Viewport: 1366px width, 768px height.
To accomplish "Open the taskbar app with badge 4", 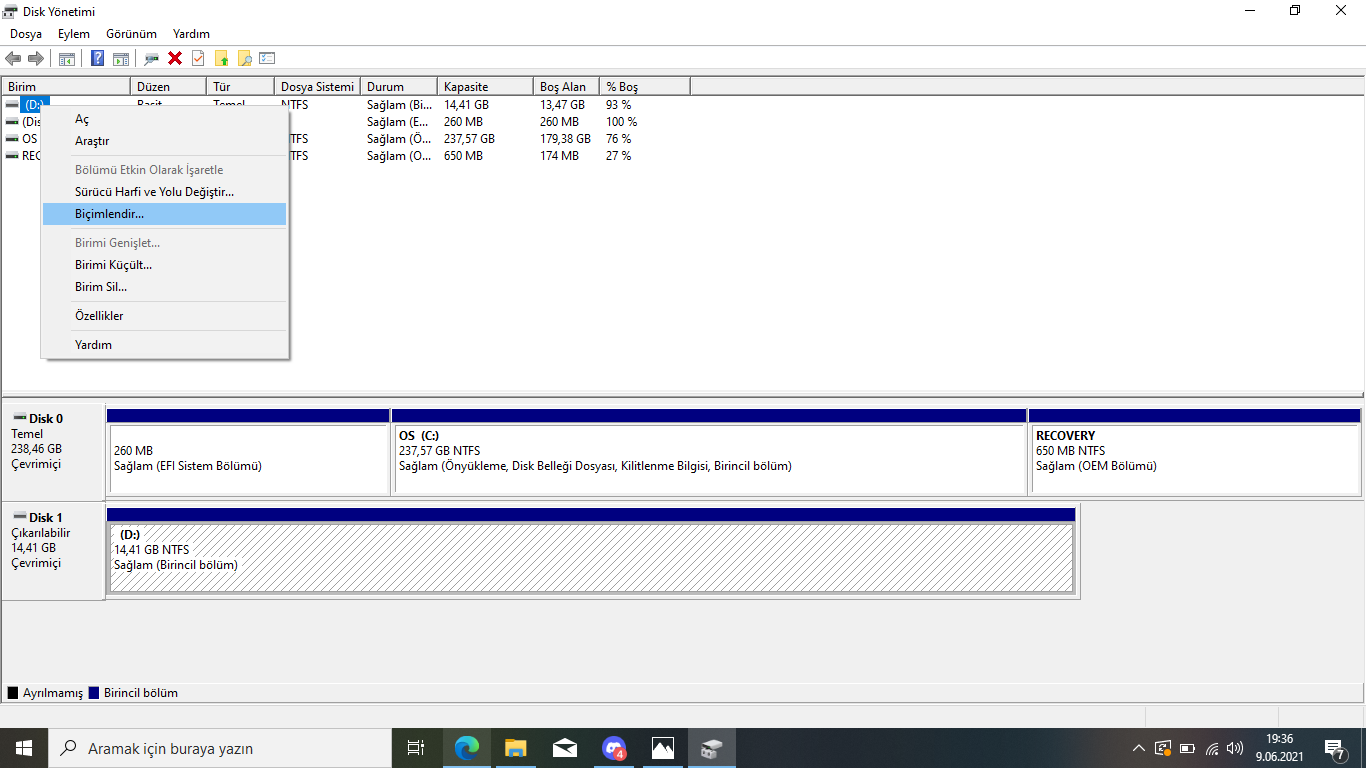I will 613,748.
